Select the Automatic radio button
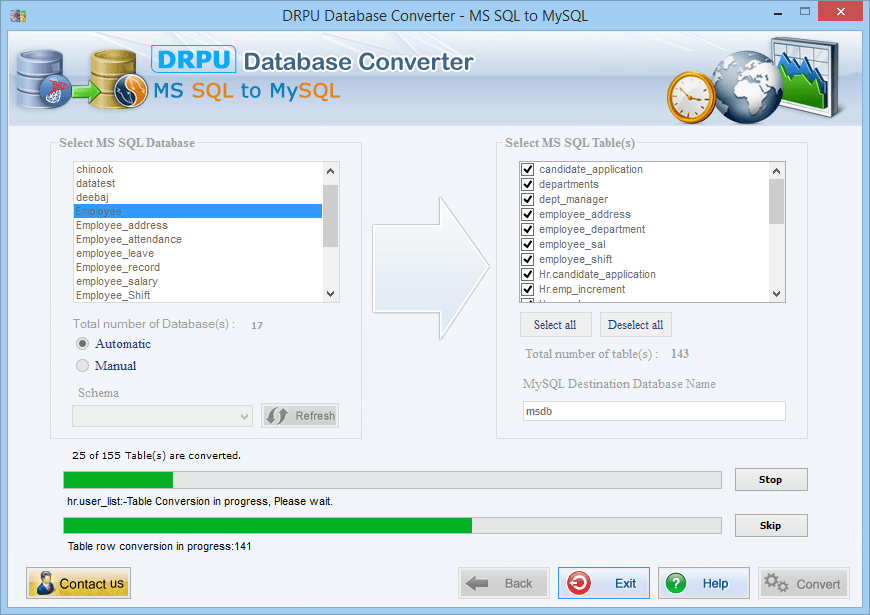This screenshot has height=615, width=870. 82,344
